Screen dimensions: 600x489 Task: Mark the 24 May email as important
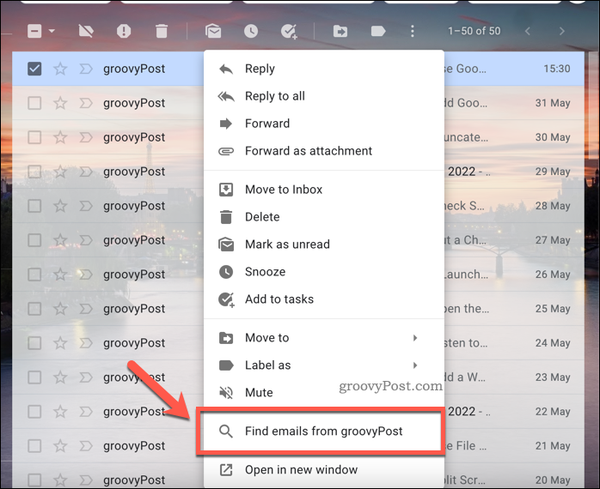[x=86, y=343]
